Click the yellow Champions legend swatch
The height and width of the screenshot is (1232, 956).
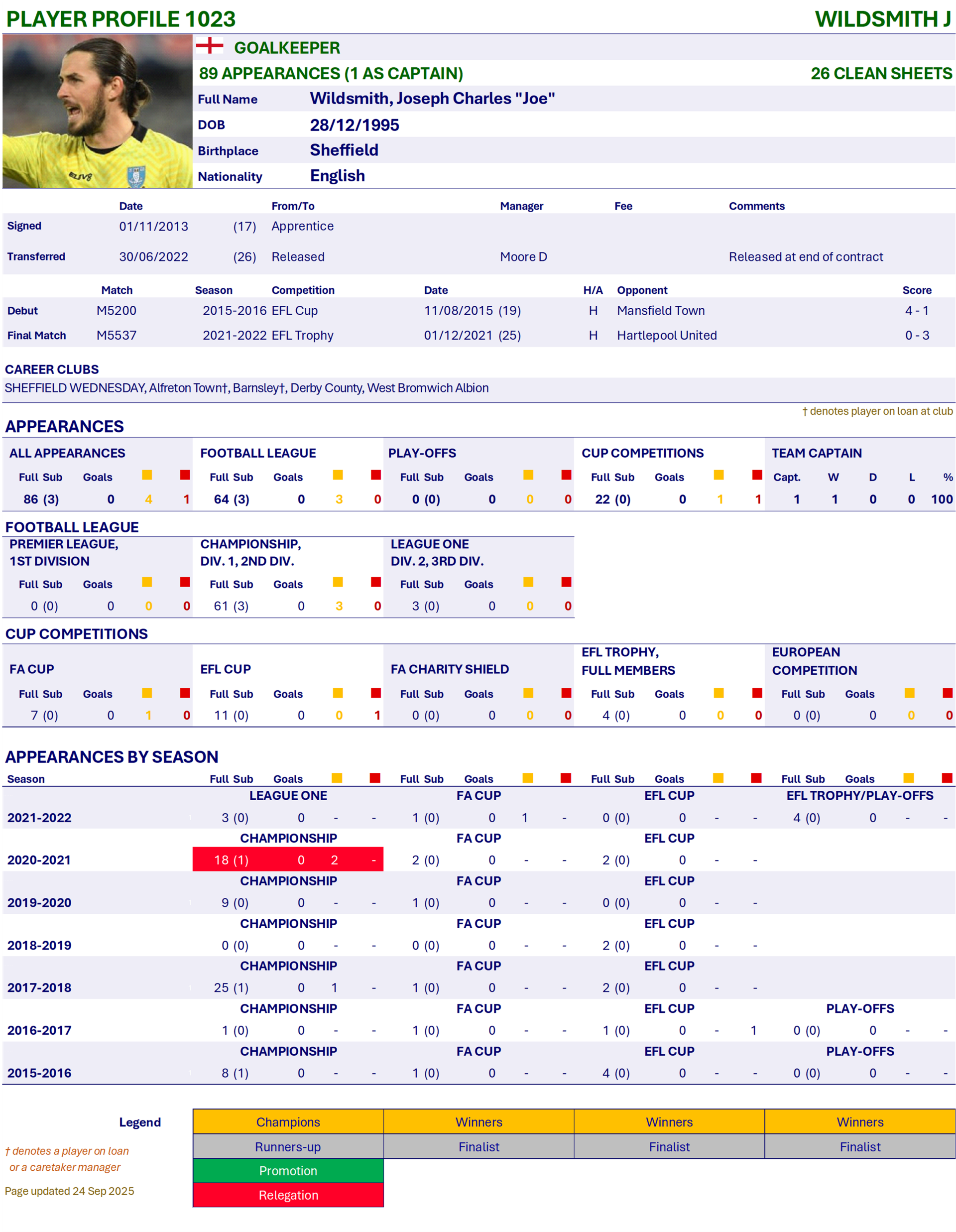[288, 1121]
